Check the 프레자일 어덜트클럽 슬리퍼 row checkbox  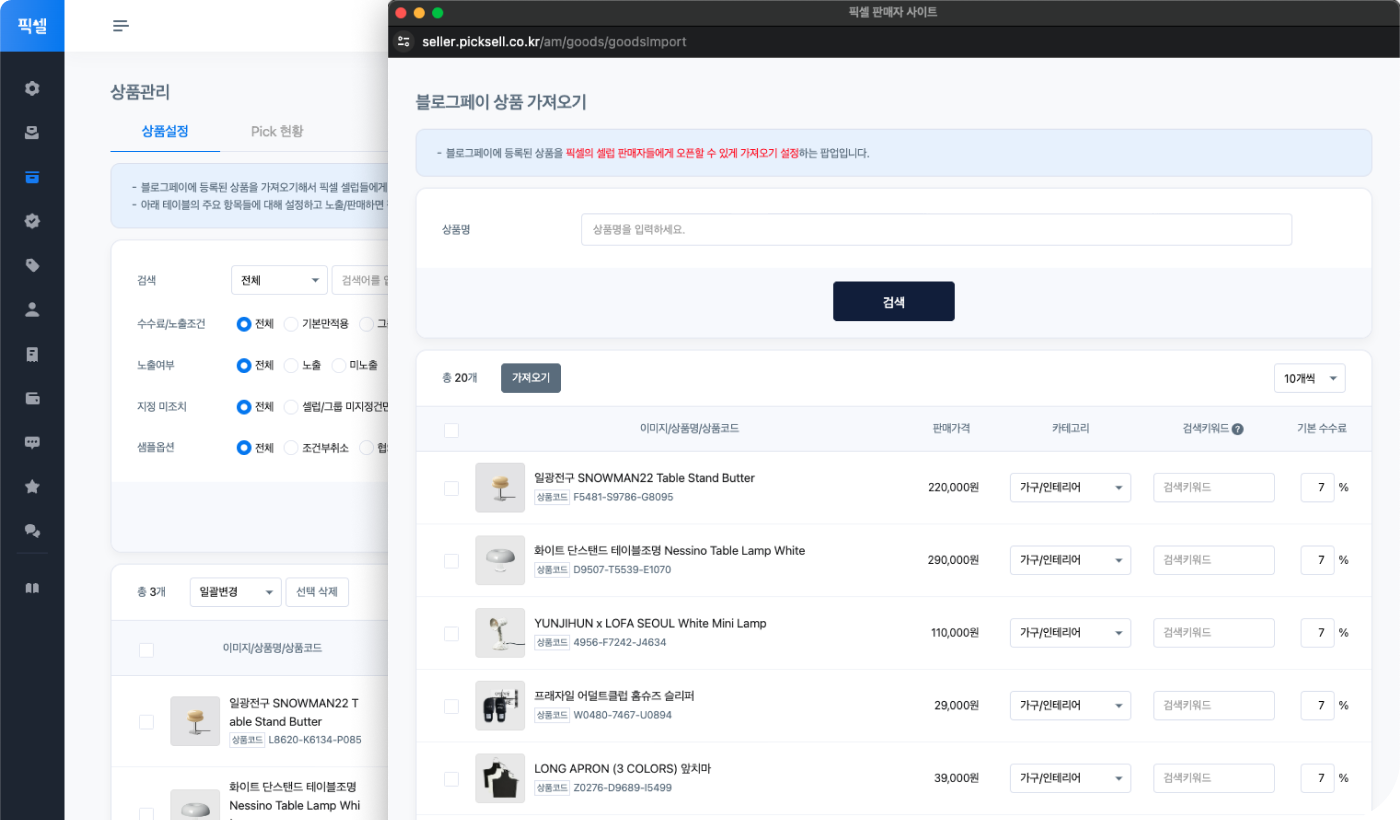click(451, 706)
